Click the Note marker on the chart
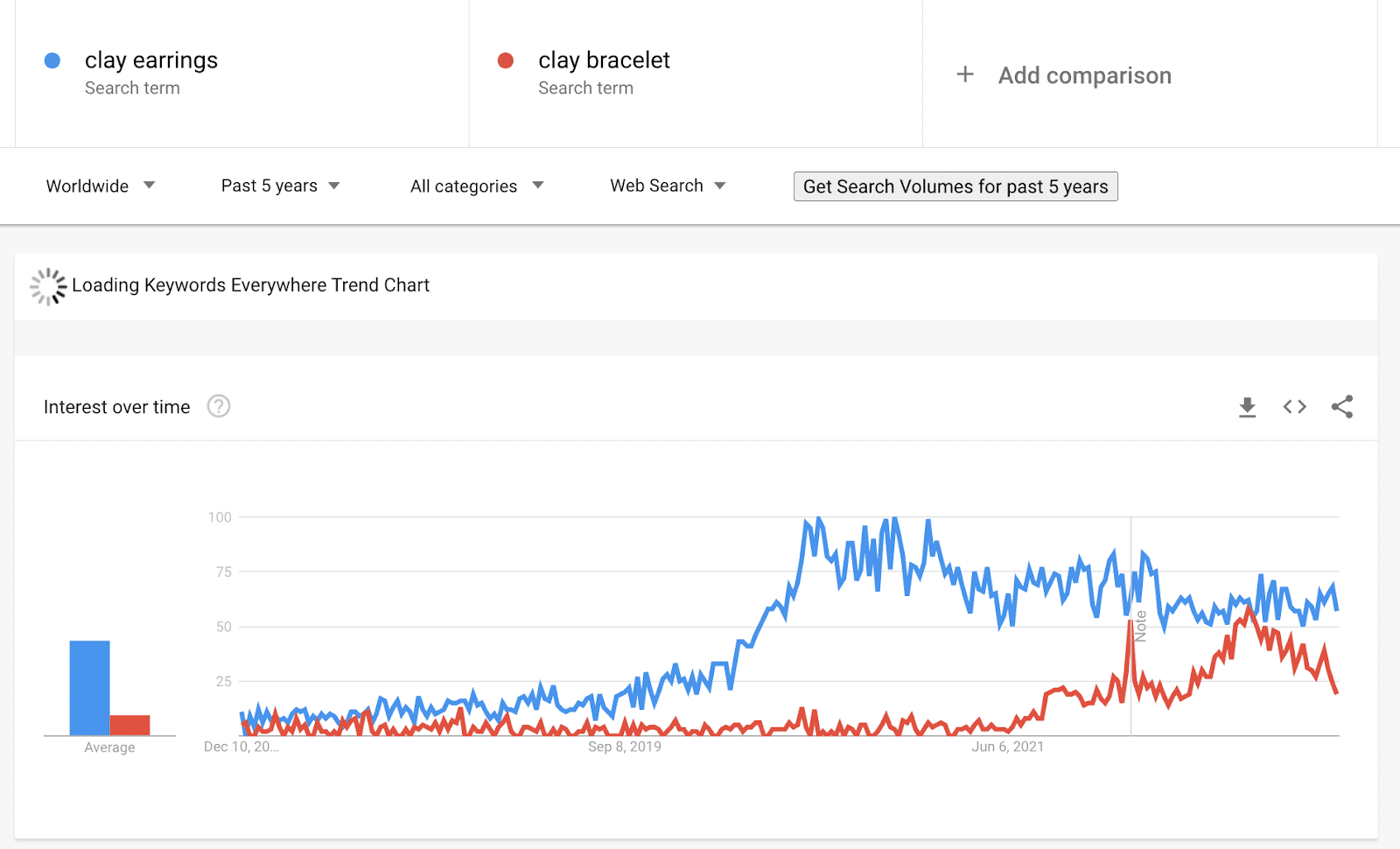 (x=1140, y=627)
